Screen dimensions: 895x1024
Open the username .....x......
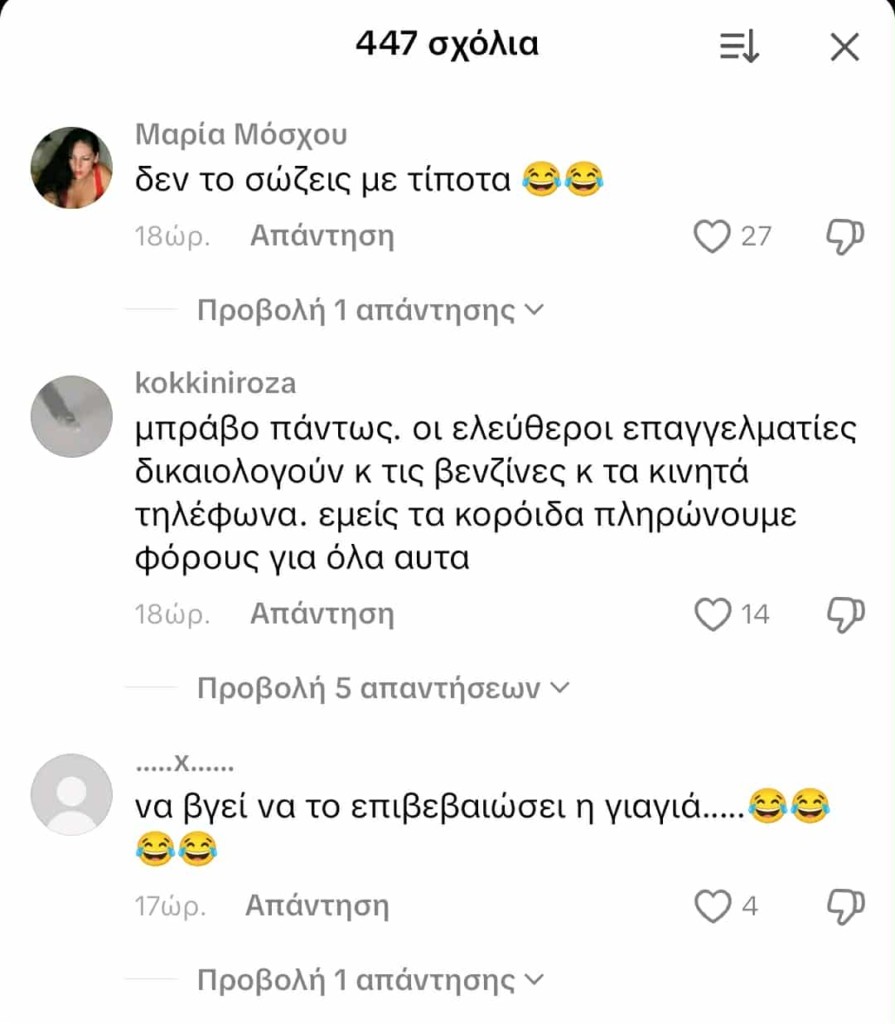pos(184,763)
